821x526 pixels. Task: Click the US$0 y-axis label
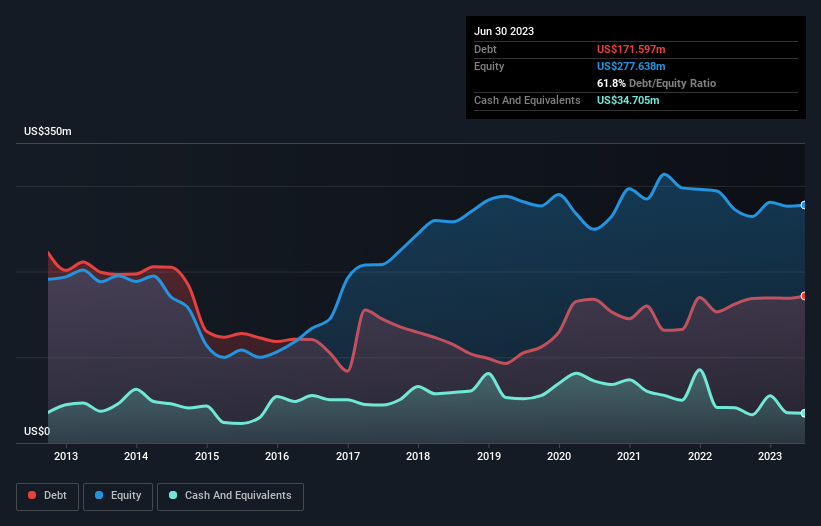tap(37, 431)
